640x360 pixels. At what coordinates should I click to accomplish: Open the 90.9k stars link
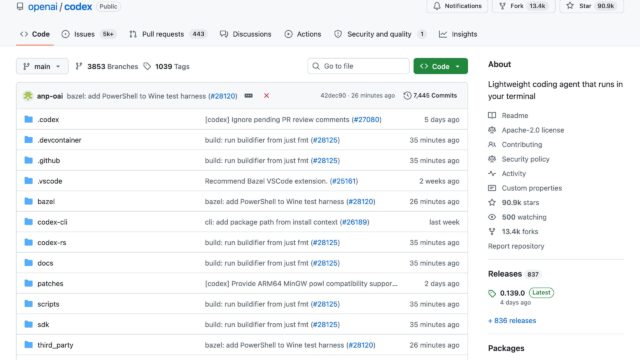[520, 202]
